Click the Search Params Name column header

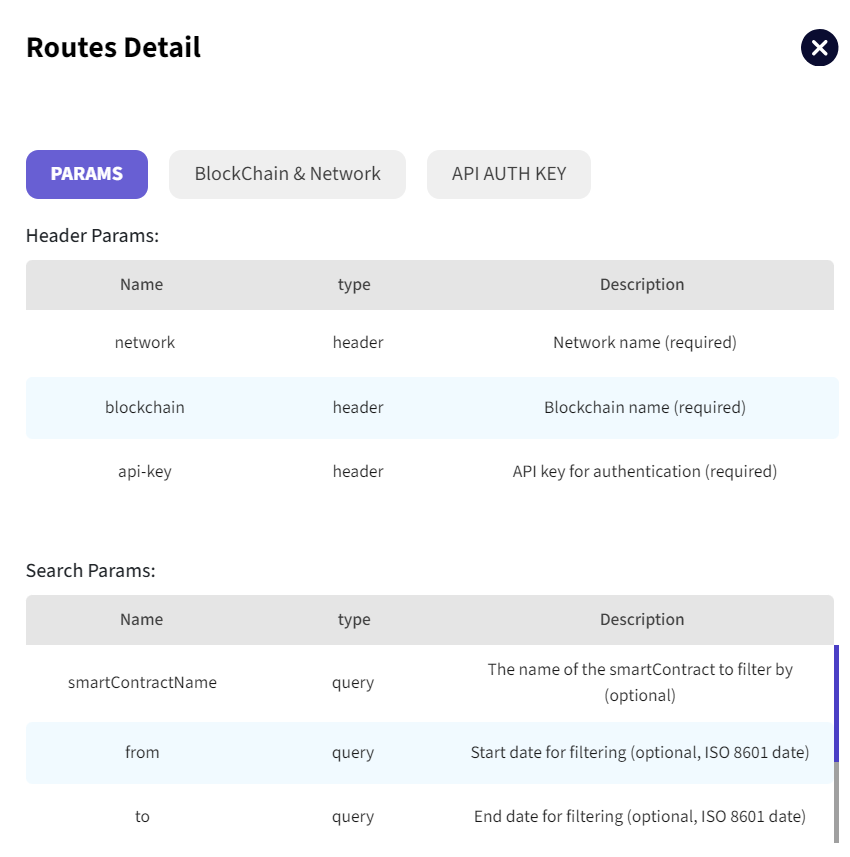pyautogui.click(x=141, y=620)
